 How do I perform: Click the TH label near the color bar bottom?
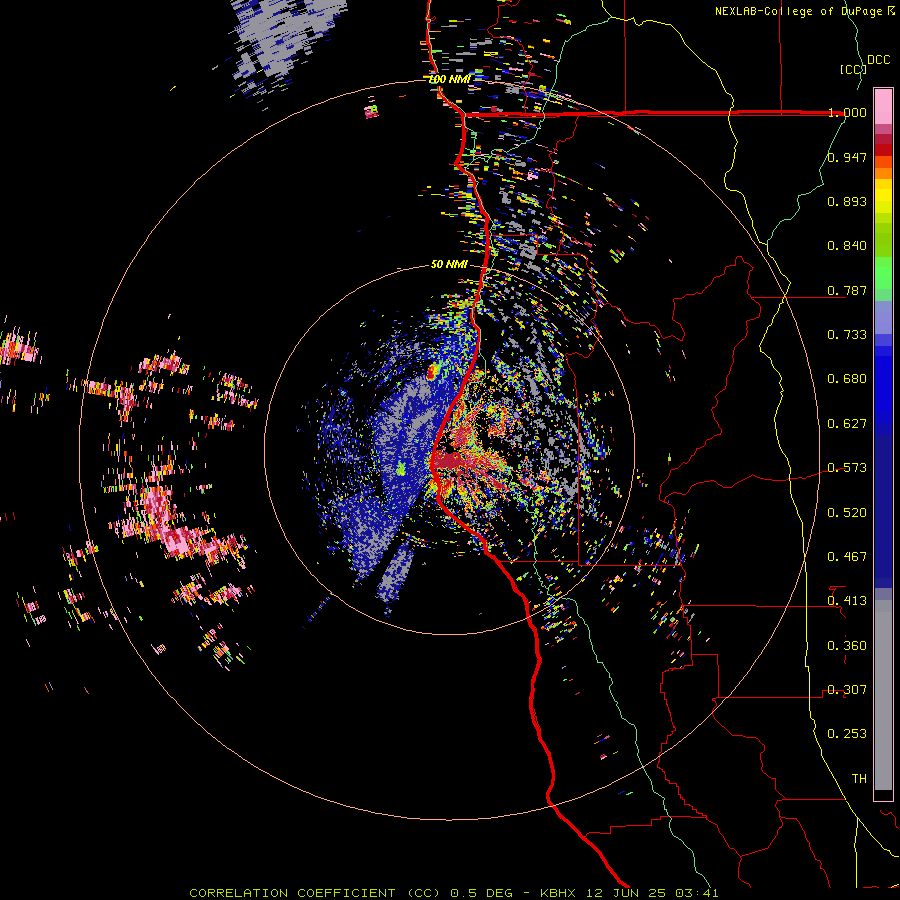pyautogui.click(x=859, y=779)
